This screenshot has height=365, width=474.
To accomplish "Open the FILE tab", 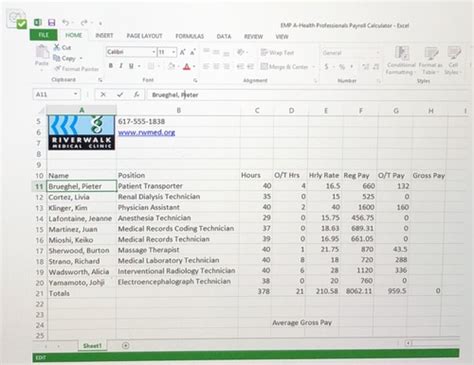I will 43,35.
